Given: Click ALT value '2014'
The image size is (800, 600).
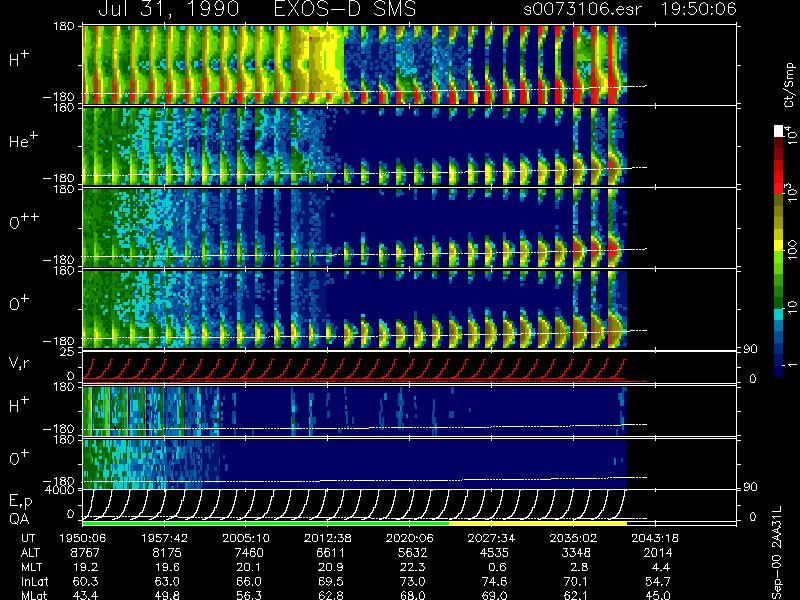Looking at the screenshot, I should point(658,553).
